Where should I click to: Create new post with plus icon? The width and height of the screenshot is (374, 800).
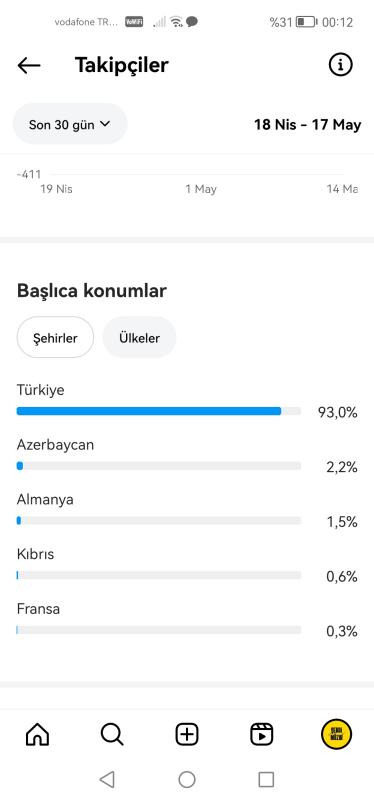[x=187, y=735]
